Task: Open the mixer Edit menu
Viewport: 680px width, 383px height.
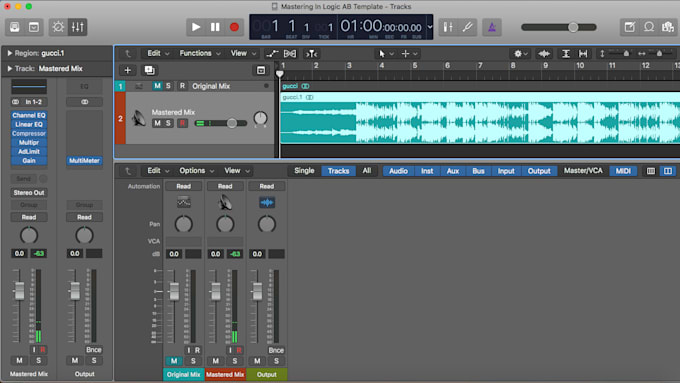Action: 158,170
